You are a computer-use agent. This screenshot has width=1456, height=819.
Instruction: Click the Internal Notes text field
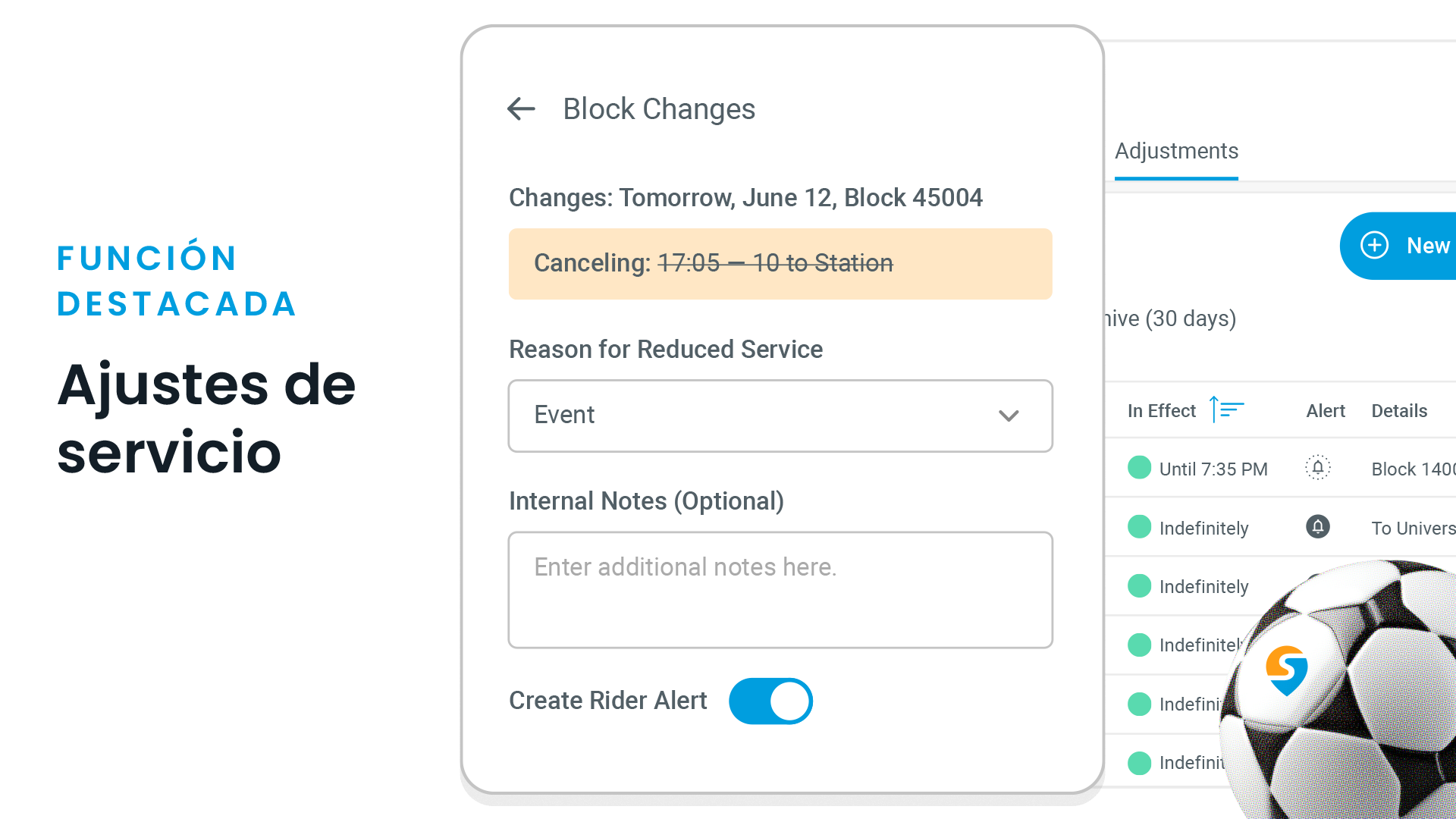(x=780, y=590)
